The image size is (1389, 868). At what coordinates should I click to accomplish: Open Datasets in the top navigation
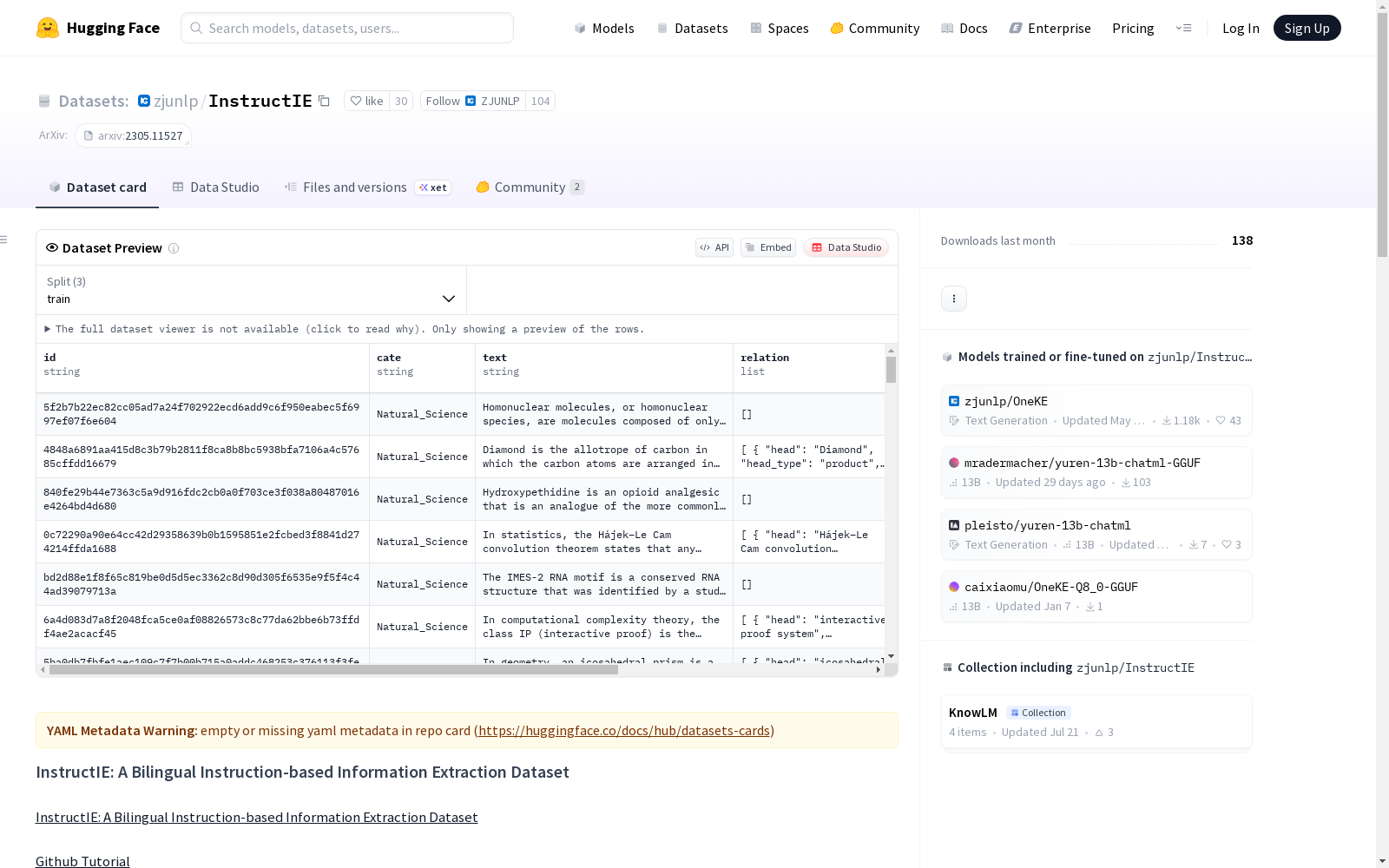(x=692, y=28)
